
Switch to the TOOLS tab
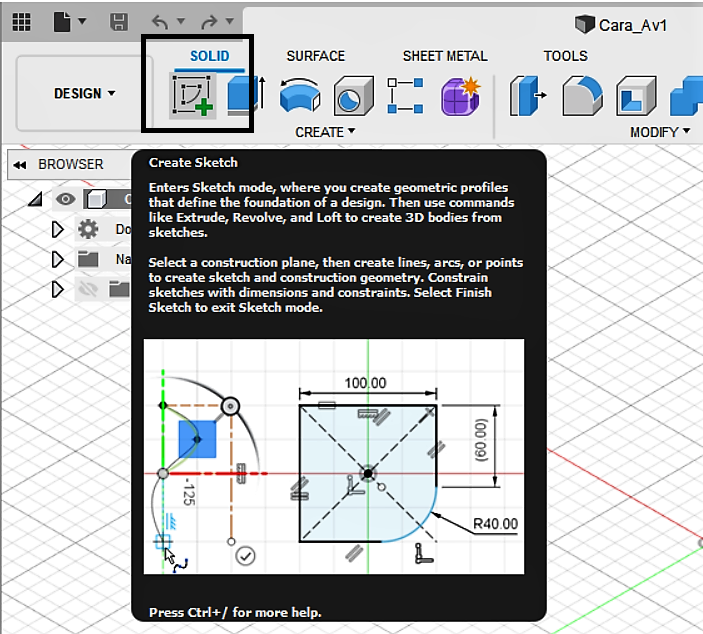pos(565,56)
